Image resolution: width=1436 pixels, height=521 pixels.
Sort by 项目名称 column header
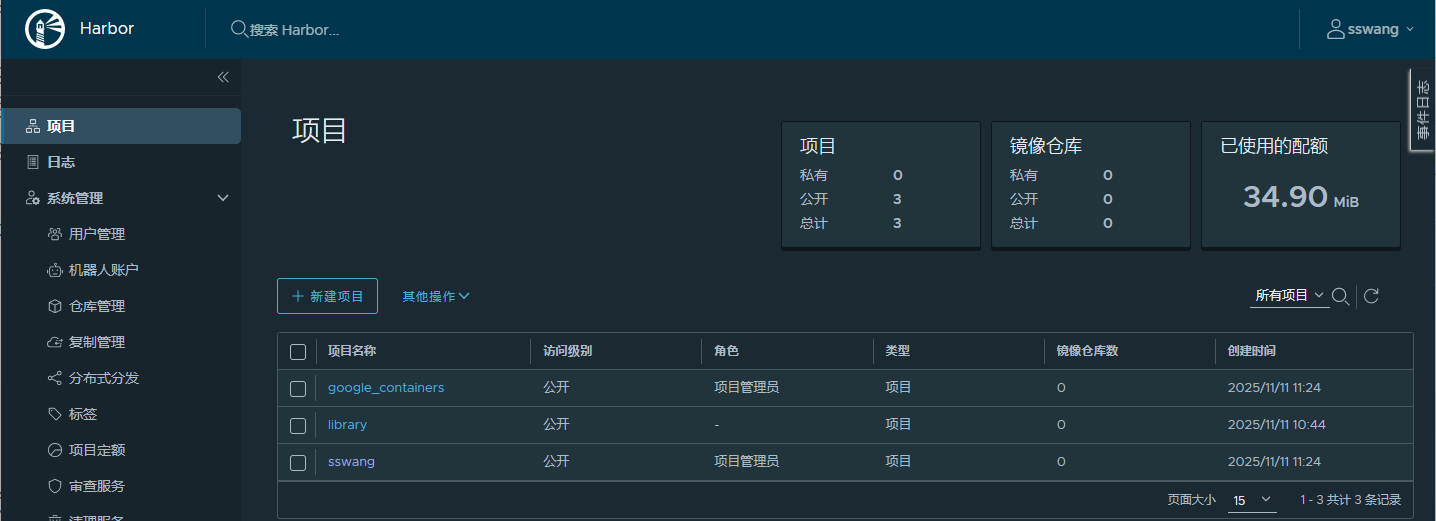(x=352, y=351)
